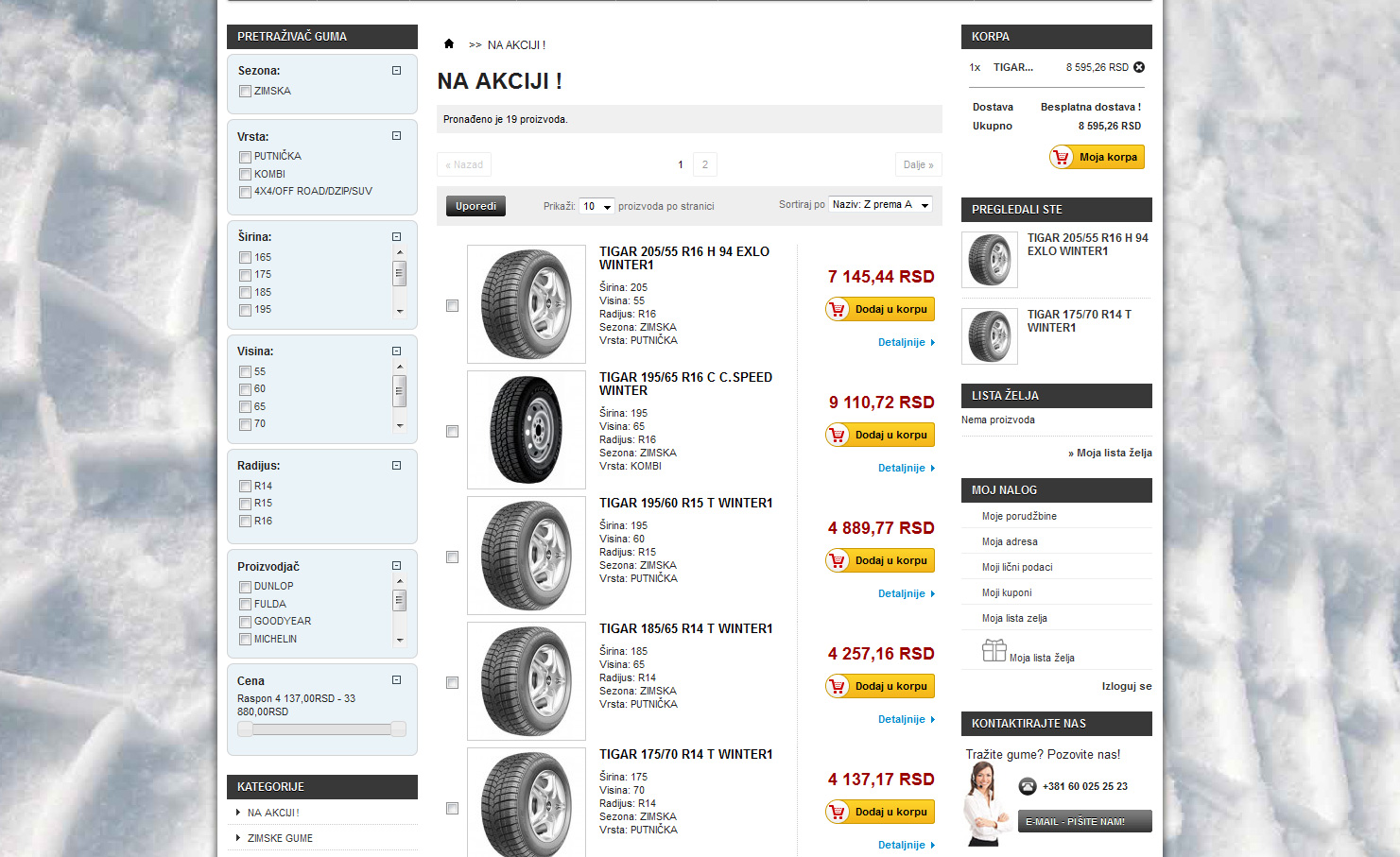Collapse the Vrsta filter panel

(397, 136)
